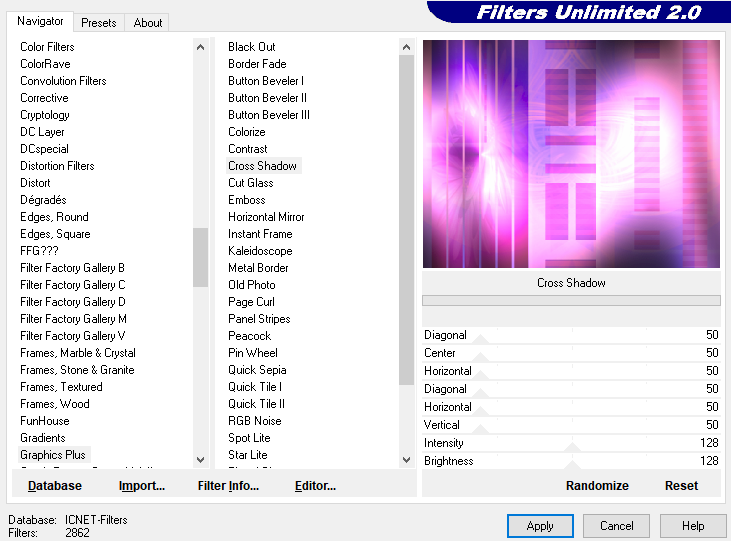Adjust the Center slider

tap(481, 357)
